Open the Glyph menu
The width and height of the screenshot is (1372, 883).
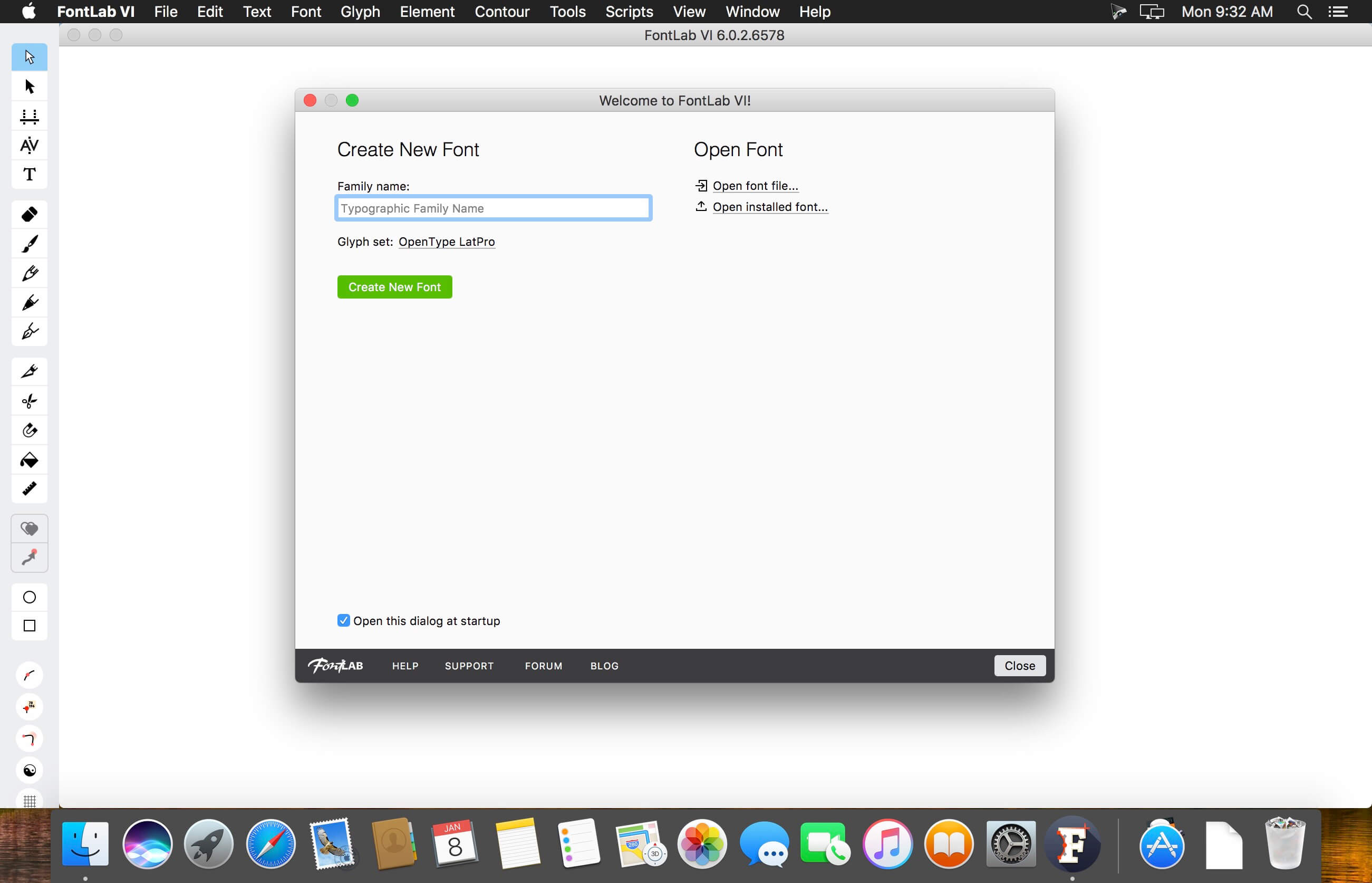coord(360,12)
